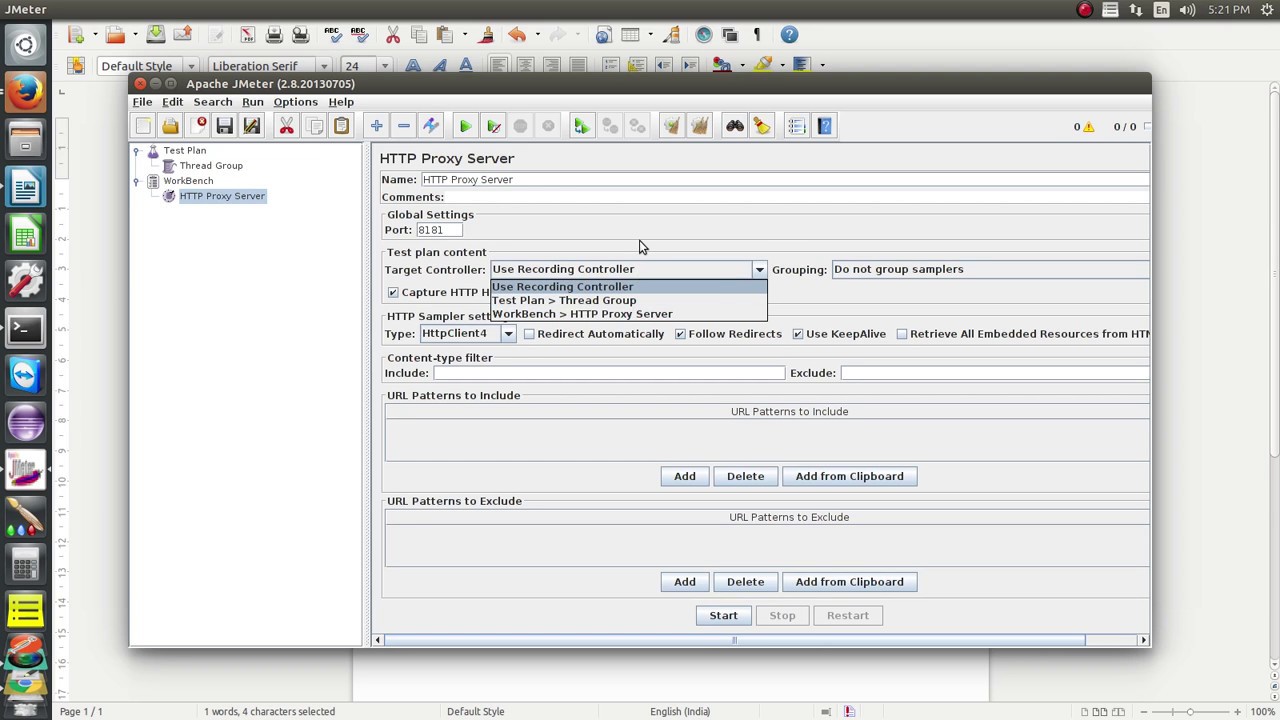Select 'Use Recording Controller' option in list
The height and width of the screenshot is (720, 1280).
pyautogui.click(x=629, y=287)
